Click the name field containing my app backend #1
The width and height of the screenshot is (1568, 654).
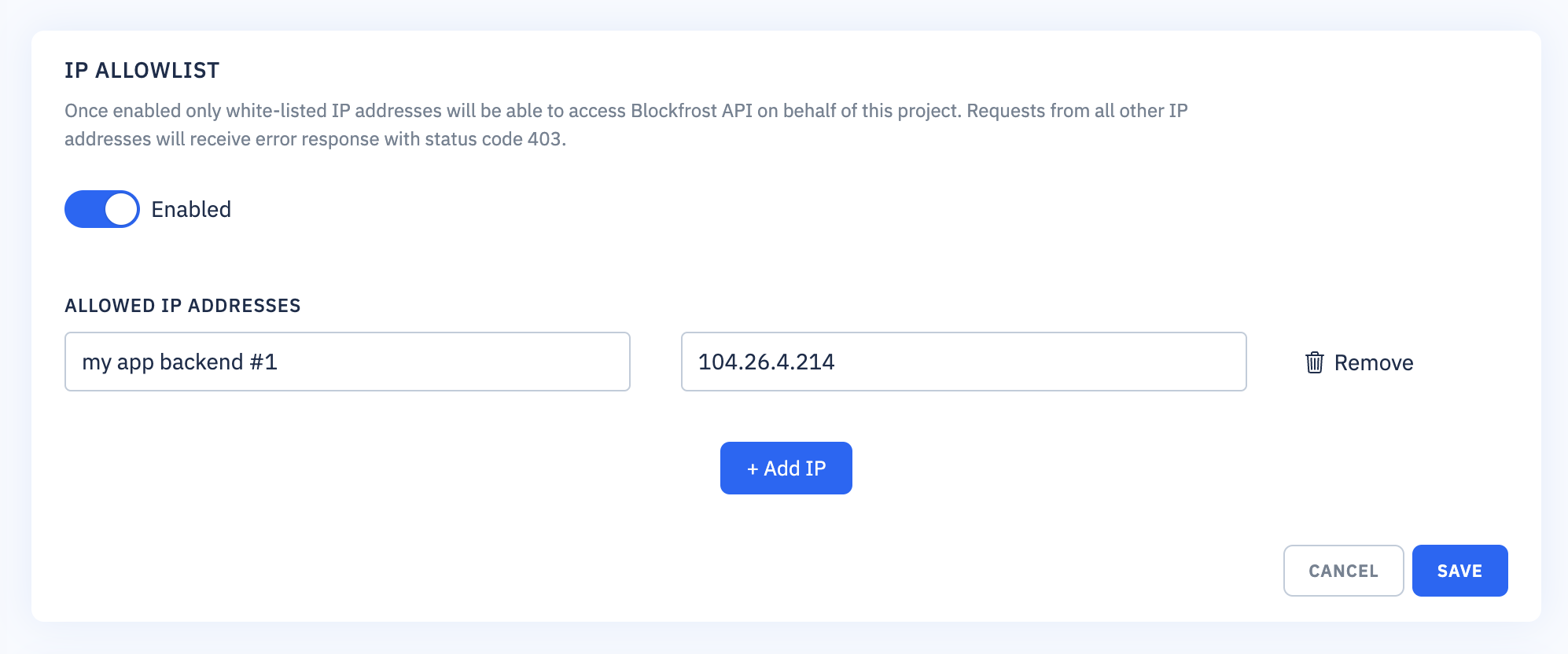[347, 362]
